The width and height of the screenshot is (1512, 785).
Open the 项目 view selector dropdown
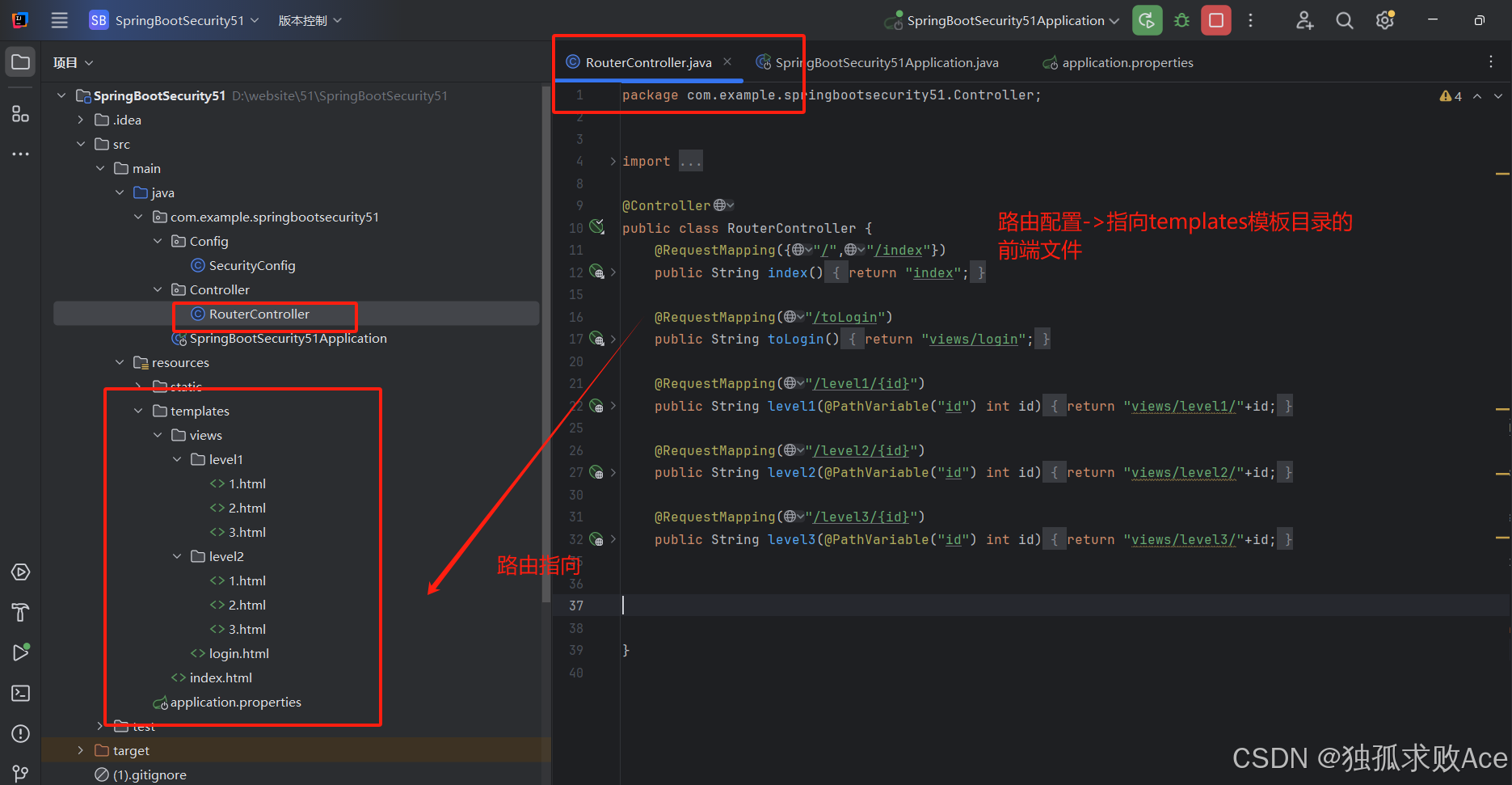pyautogui.click(x=74, y=62)
